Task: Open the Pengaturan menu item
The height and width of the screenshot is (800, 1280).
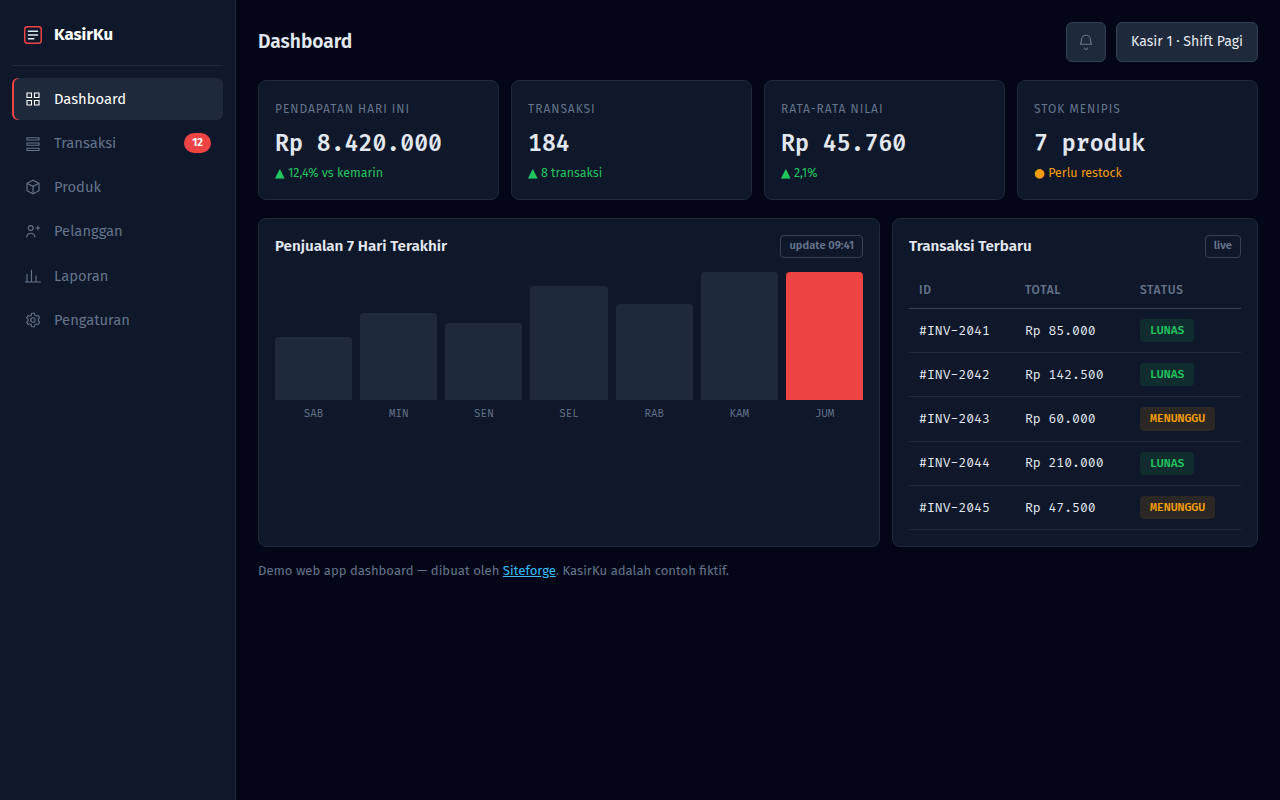Action: [118, 320]
